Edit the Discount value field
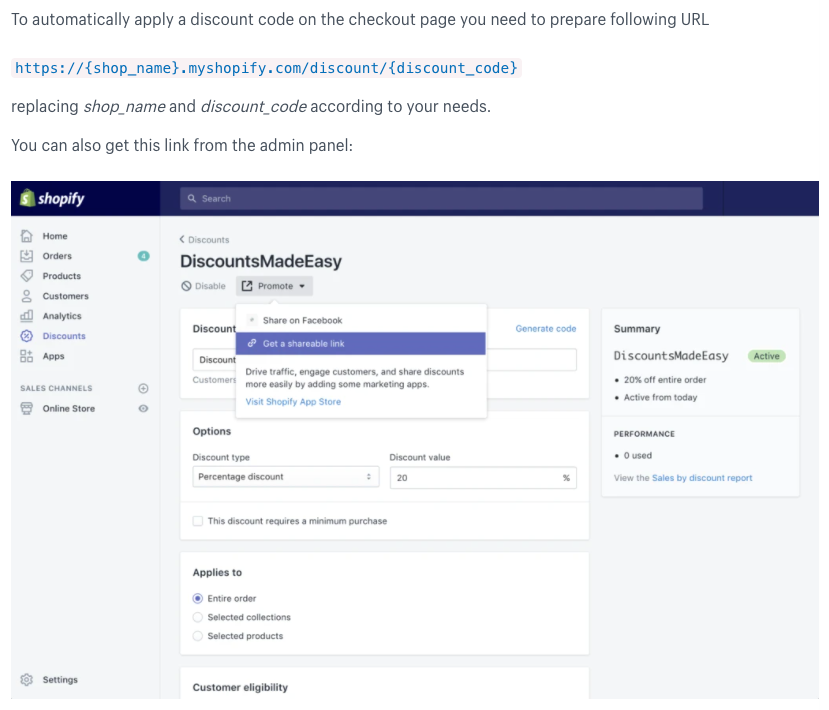 (483, 477)
